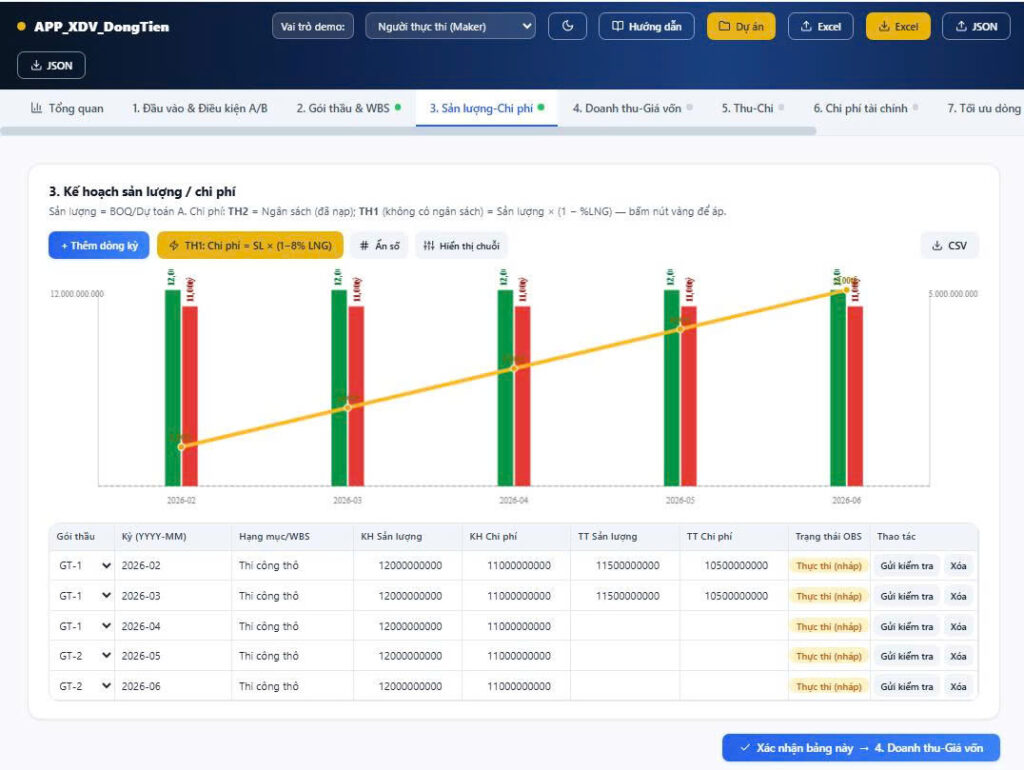Switch to the Tổng quan tab
Screen dimensions: 1024x770
(67, 108)
